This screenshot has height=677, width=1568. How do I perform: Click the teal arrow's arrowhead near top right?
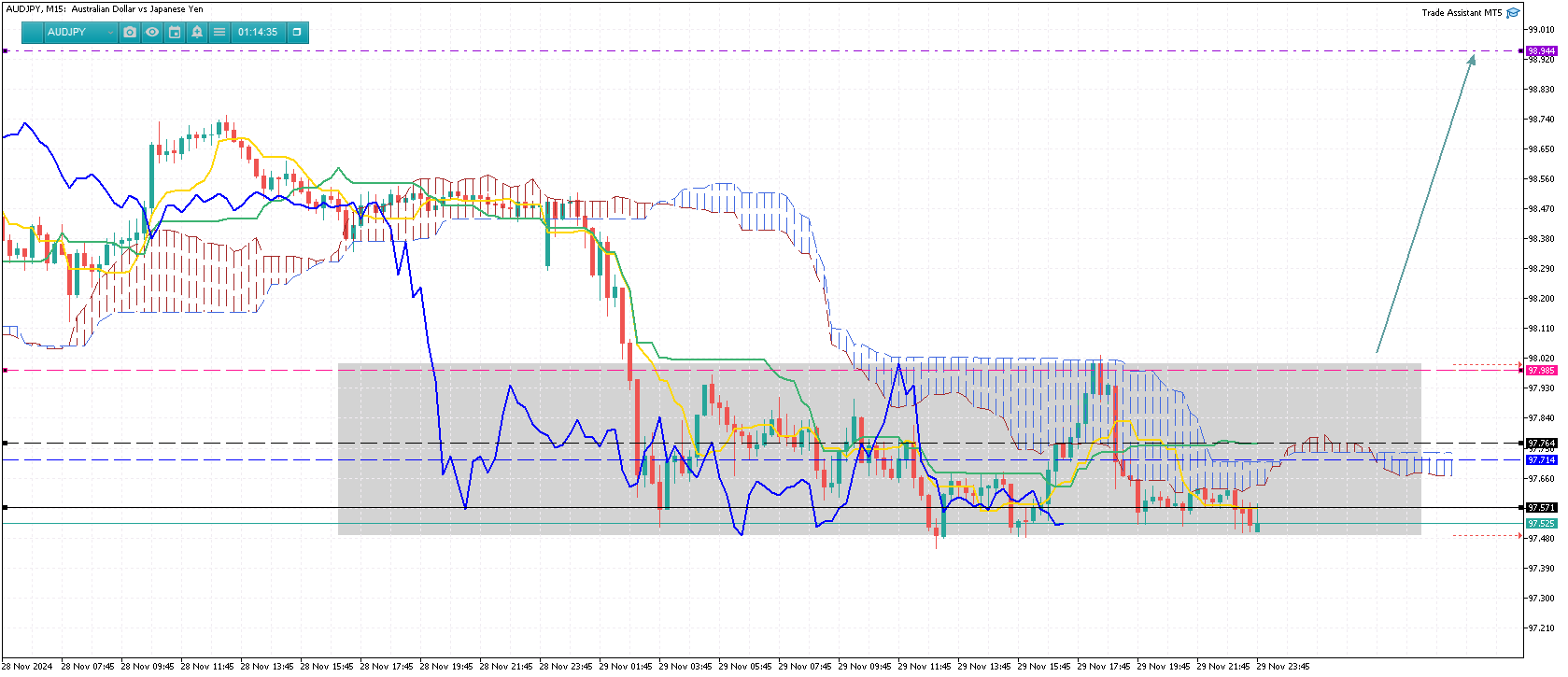(1472, 60)
